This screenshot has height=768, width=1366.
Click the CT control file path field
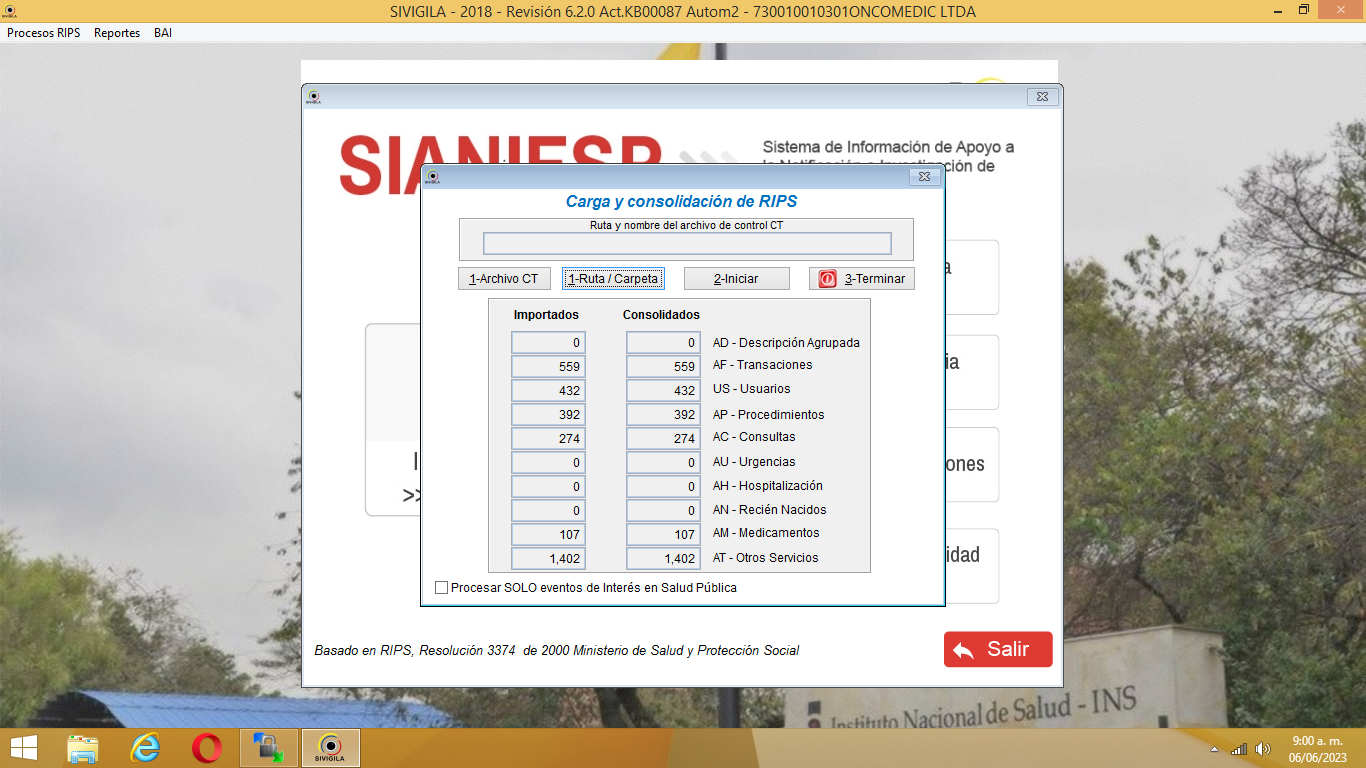pos(687,244)
